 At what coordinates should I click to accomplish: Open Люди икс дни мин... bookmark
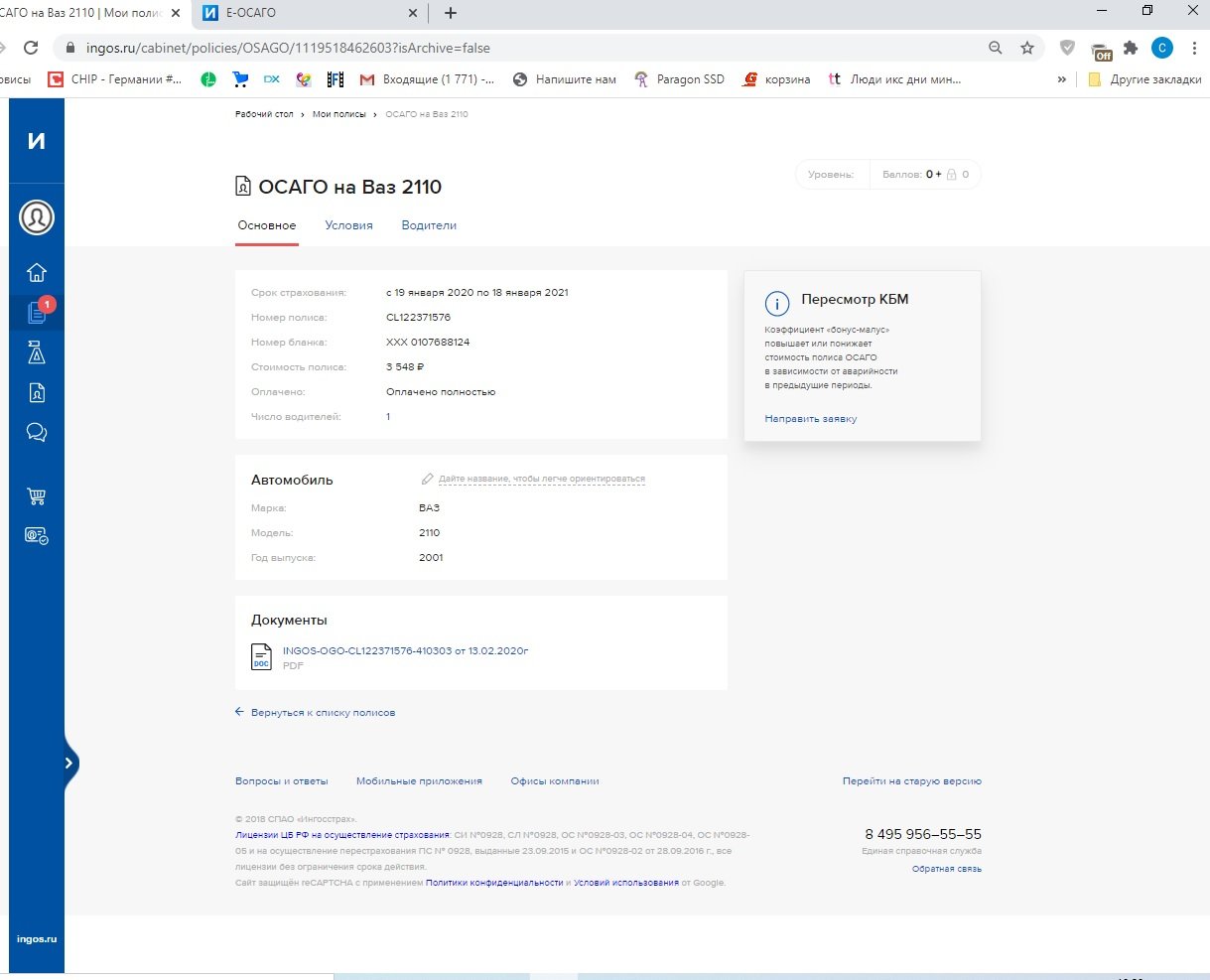pos(893,79)
